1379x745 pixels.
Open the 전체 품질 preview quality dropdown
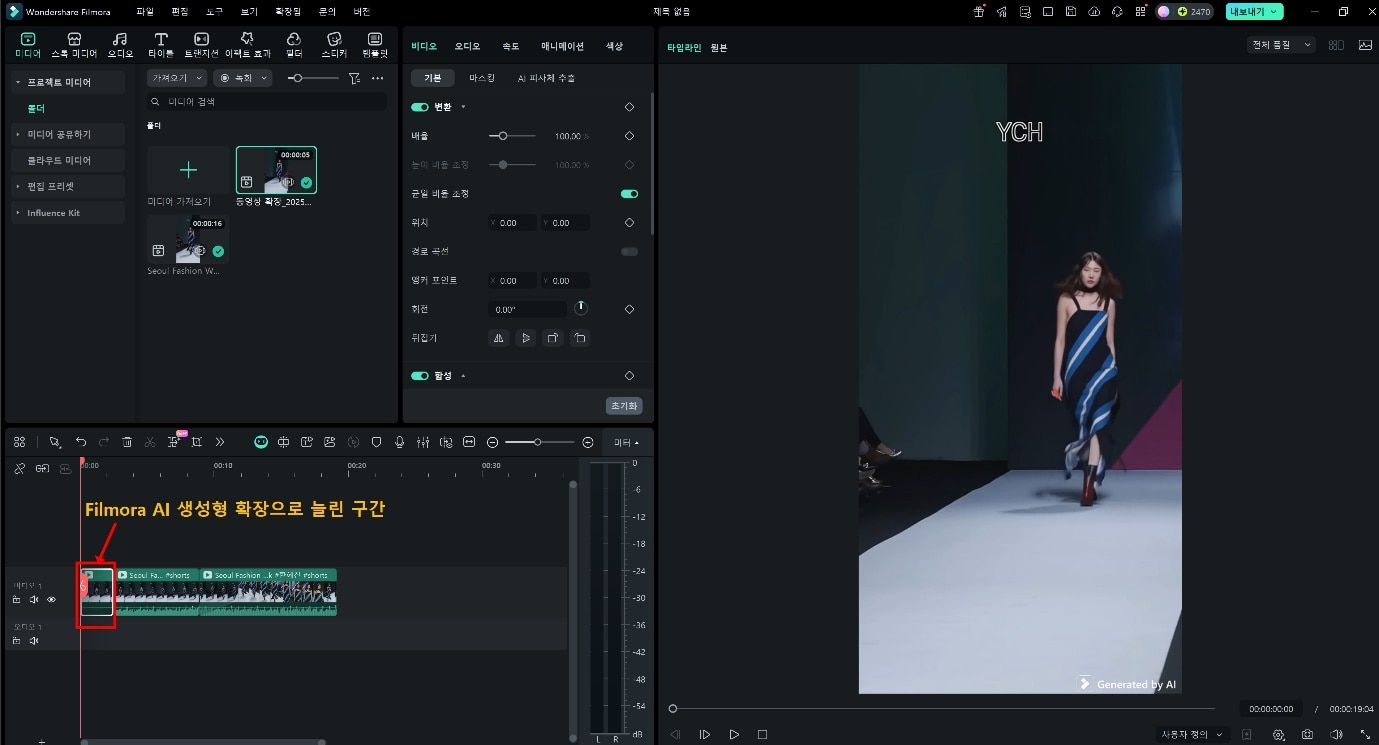pos(1280,45)
